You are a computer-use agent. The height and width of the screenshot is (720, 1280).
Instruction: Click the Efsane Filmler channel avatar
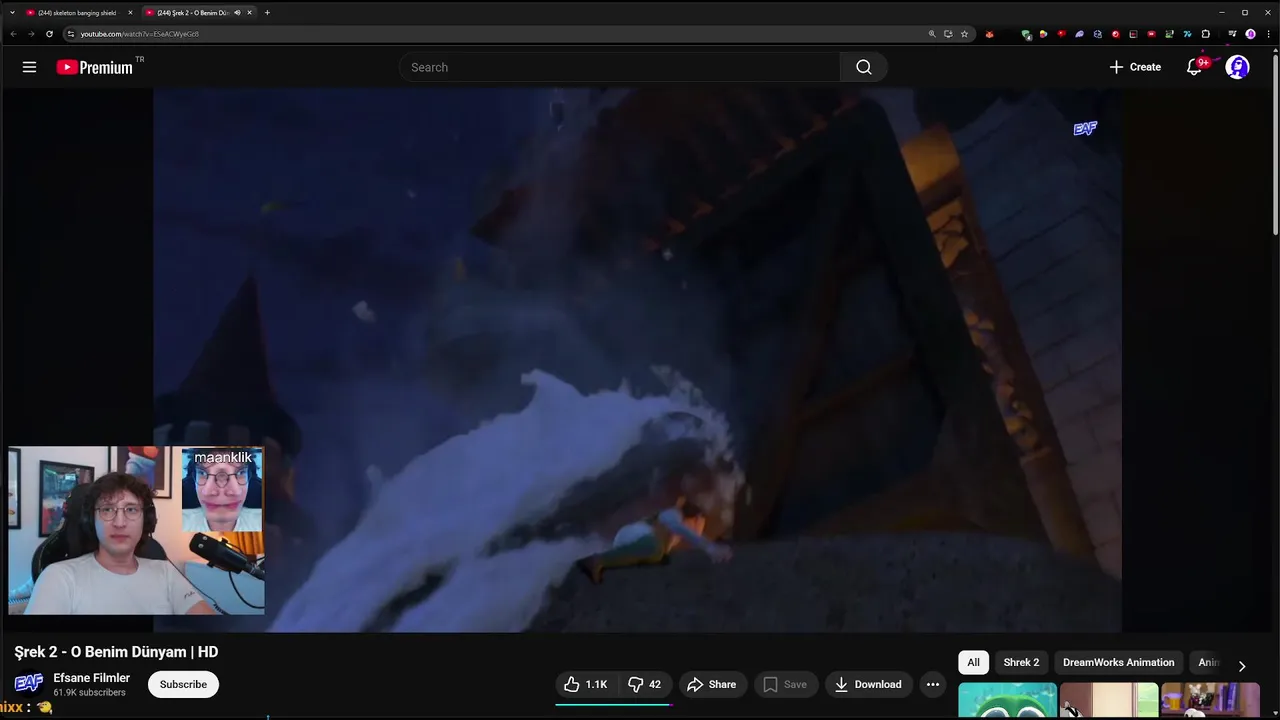click(28, 683)
